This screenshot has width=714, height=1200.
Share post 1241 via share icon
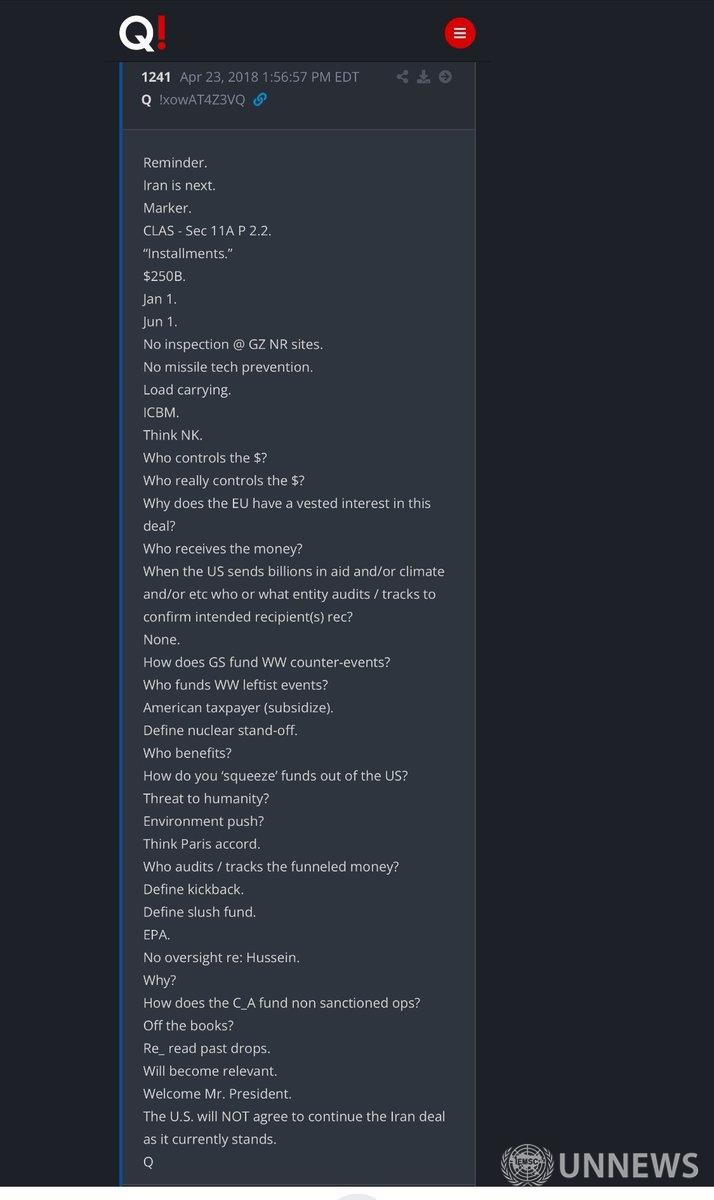tap(402, 77)
